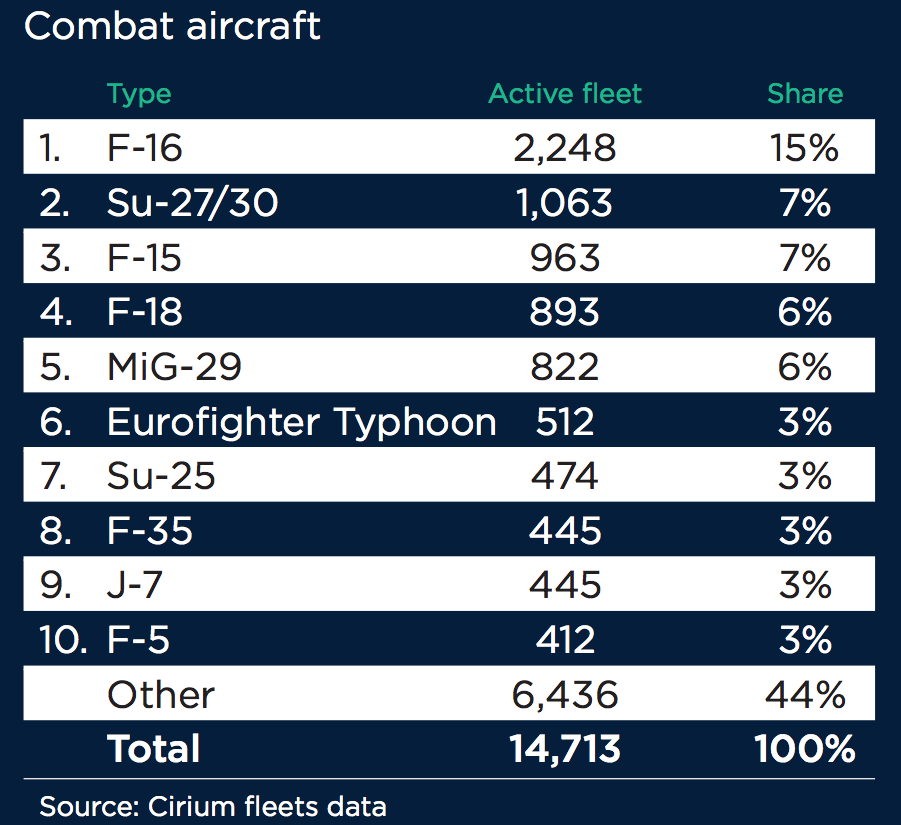Select the F-5 row label
This screenshot has height=825, width=901.
coord(138,640)
